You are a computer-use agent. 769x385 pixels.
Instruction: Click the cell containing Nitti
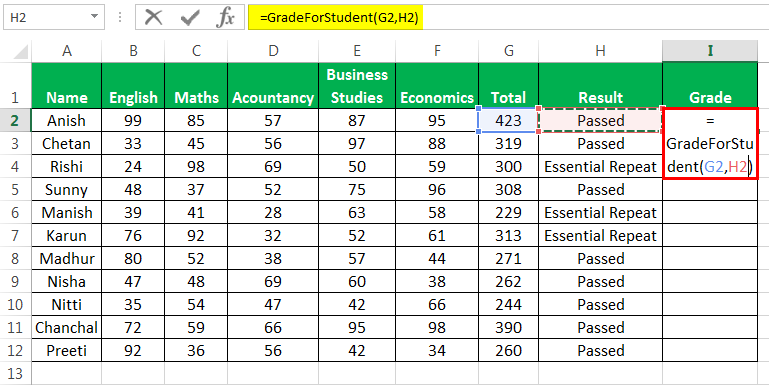coord(67,305)
